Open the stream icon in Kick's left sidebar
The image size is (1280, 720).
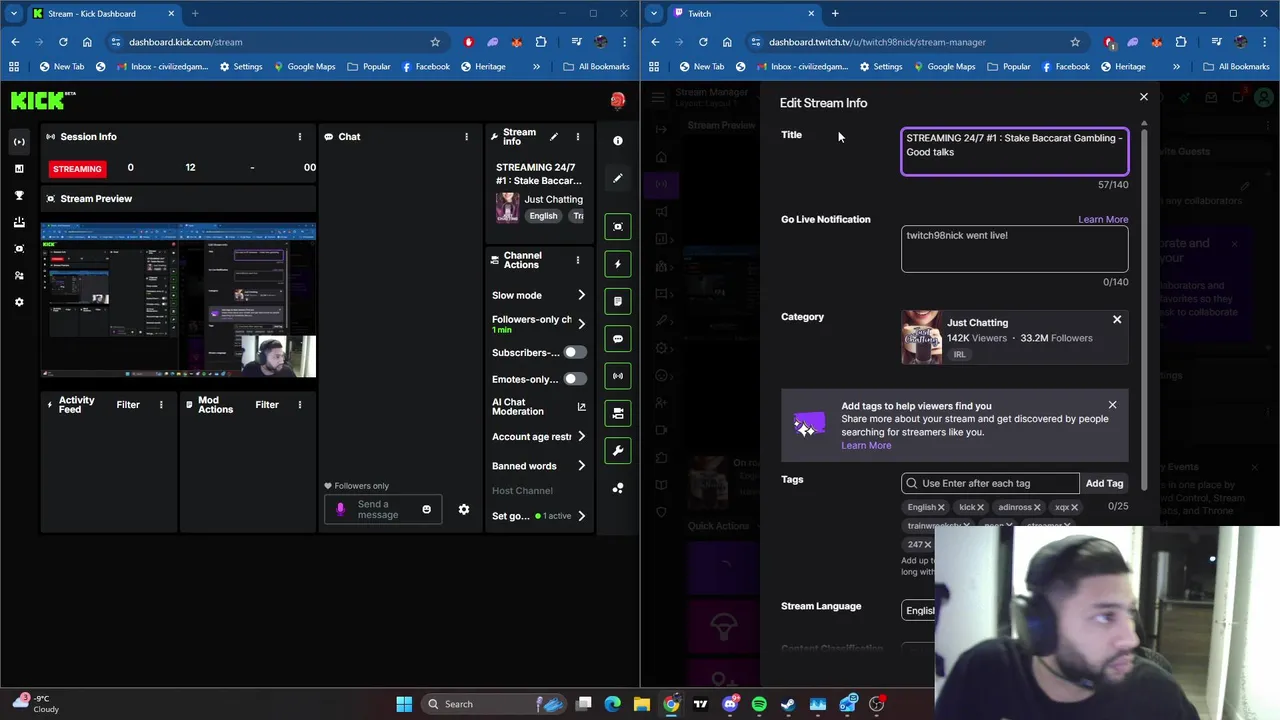pyautogui.click(x=19, y=142)
